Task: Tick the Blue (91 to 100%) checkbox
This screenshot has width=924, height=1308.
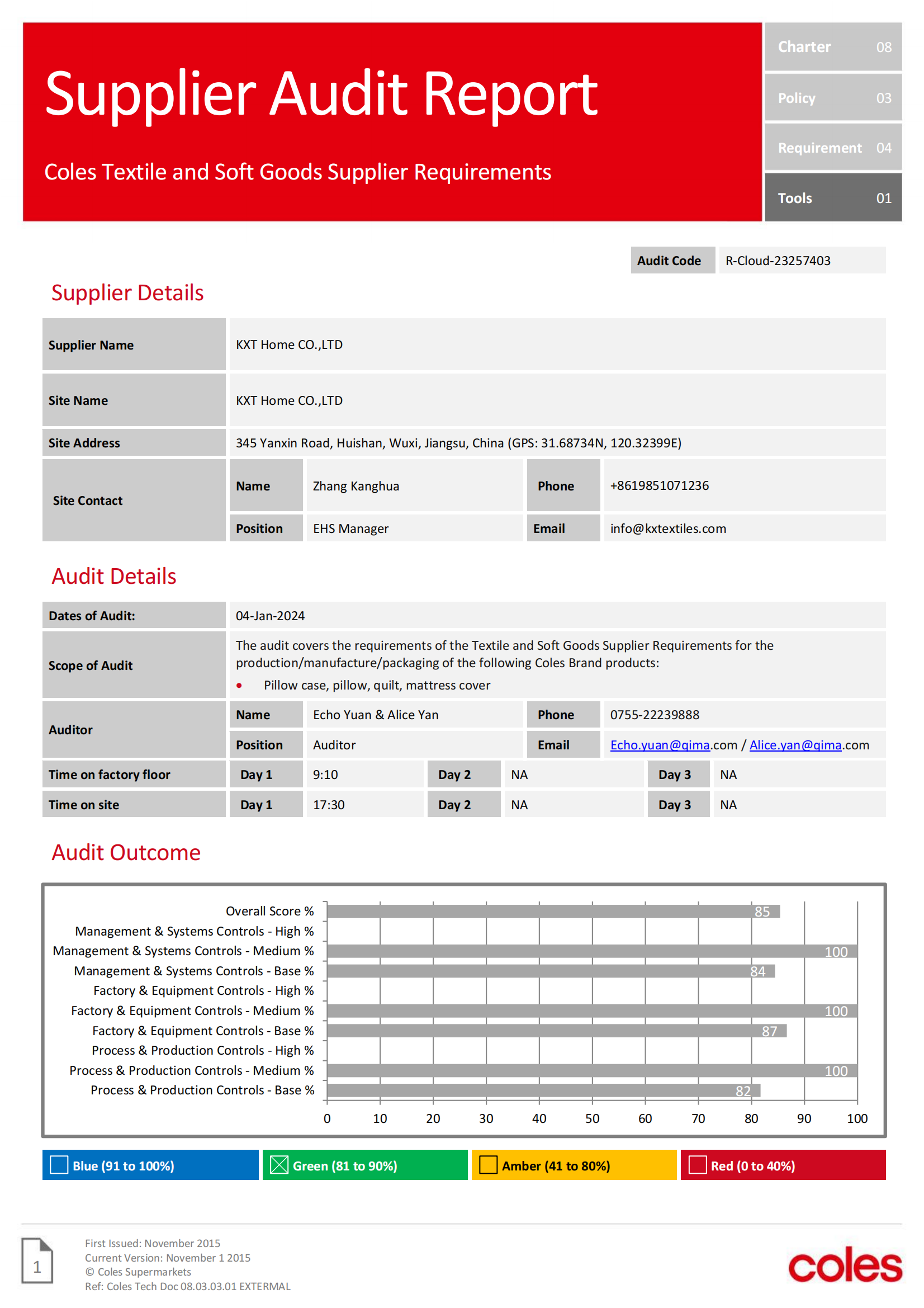Action: (59, 1165)
